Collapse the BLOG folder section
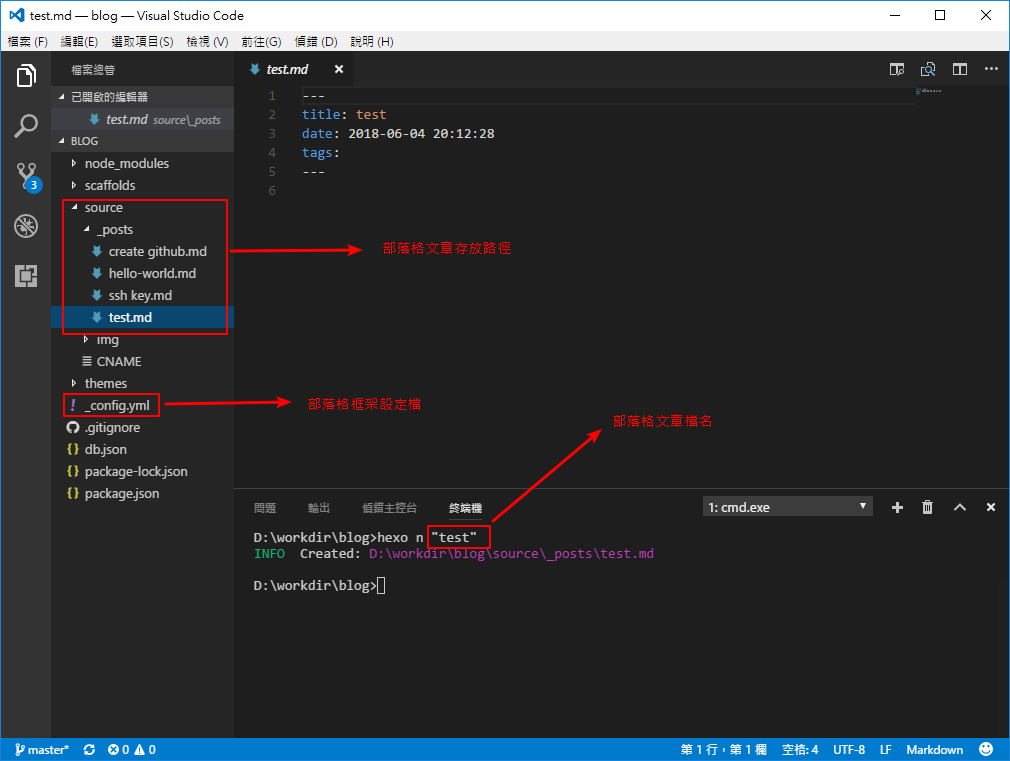 point(62,140)
